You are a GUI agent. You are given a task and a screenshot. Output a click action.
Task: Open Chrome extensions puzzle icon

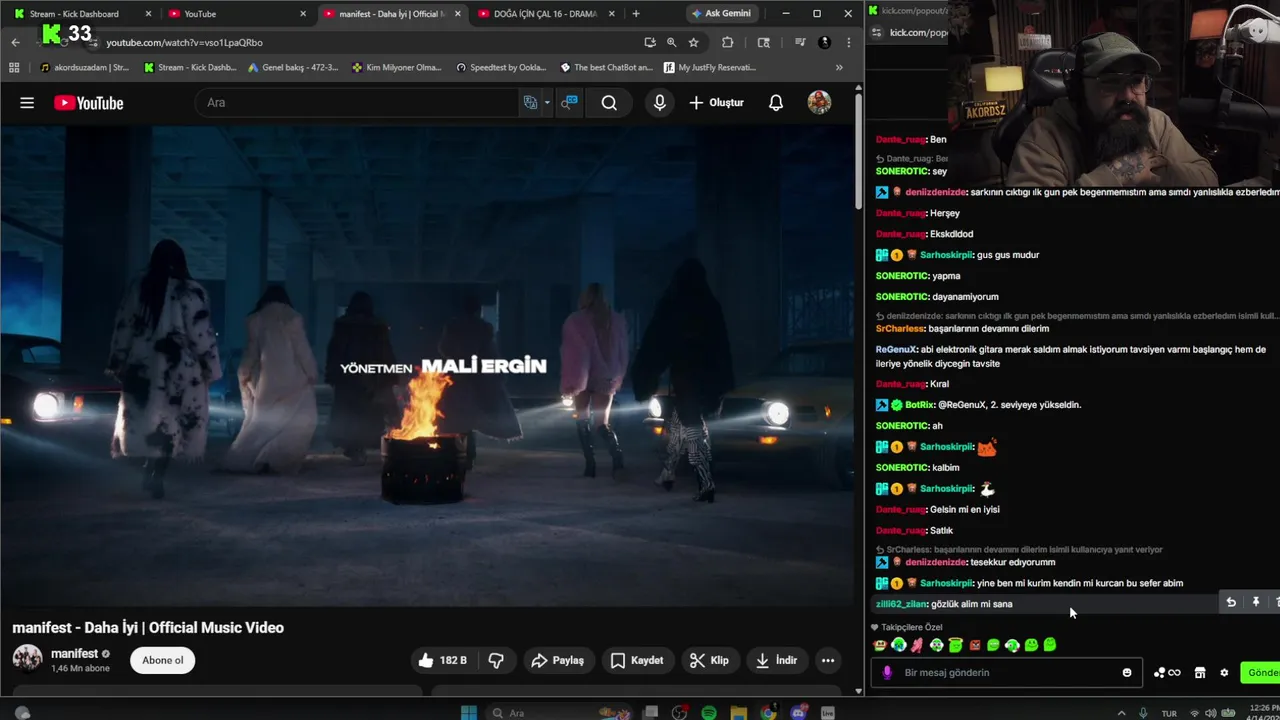click(727, 43)
